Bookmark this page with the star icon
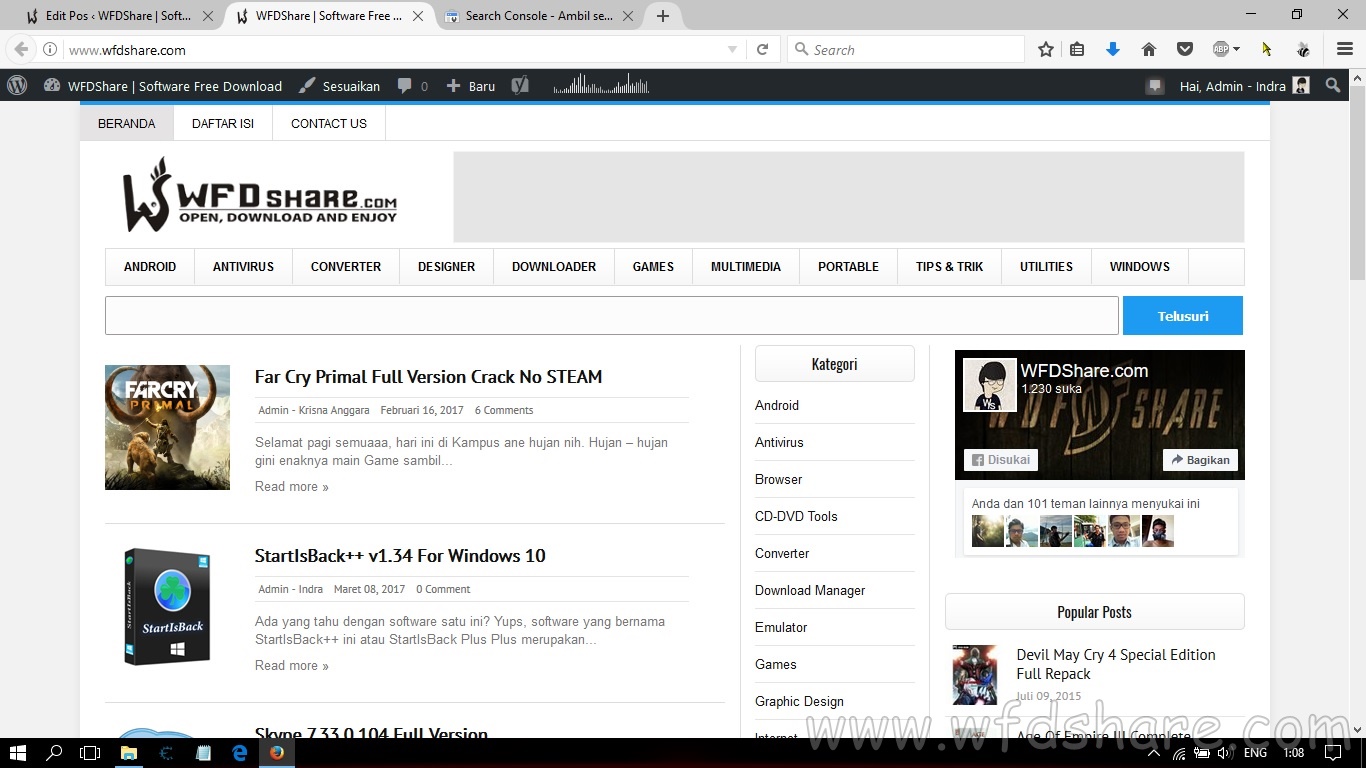 pos(1046,49)
